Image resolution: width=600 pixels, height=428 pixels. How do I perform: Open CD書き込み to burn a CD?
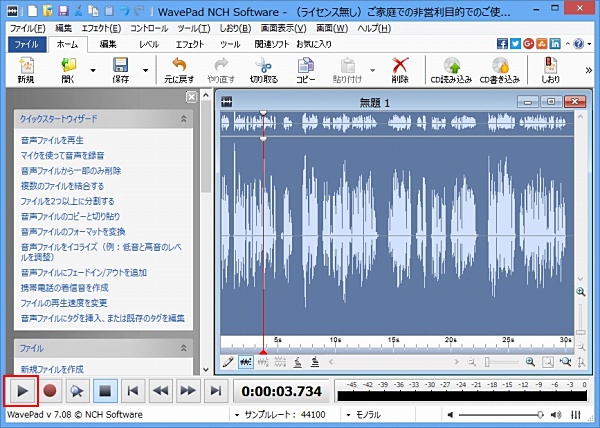click(x=500, y=70)
